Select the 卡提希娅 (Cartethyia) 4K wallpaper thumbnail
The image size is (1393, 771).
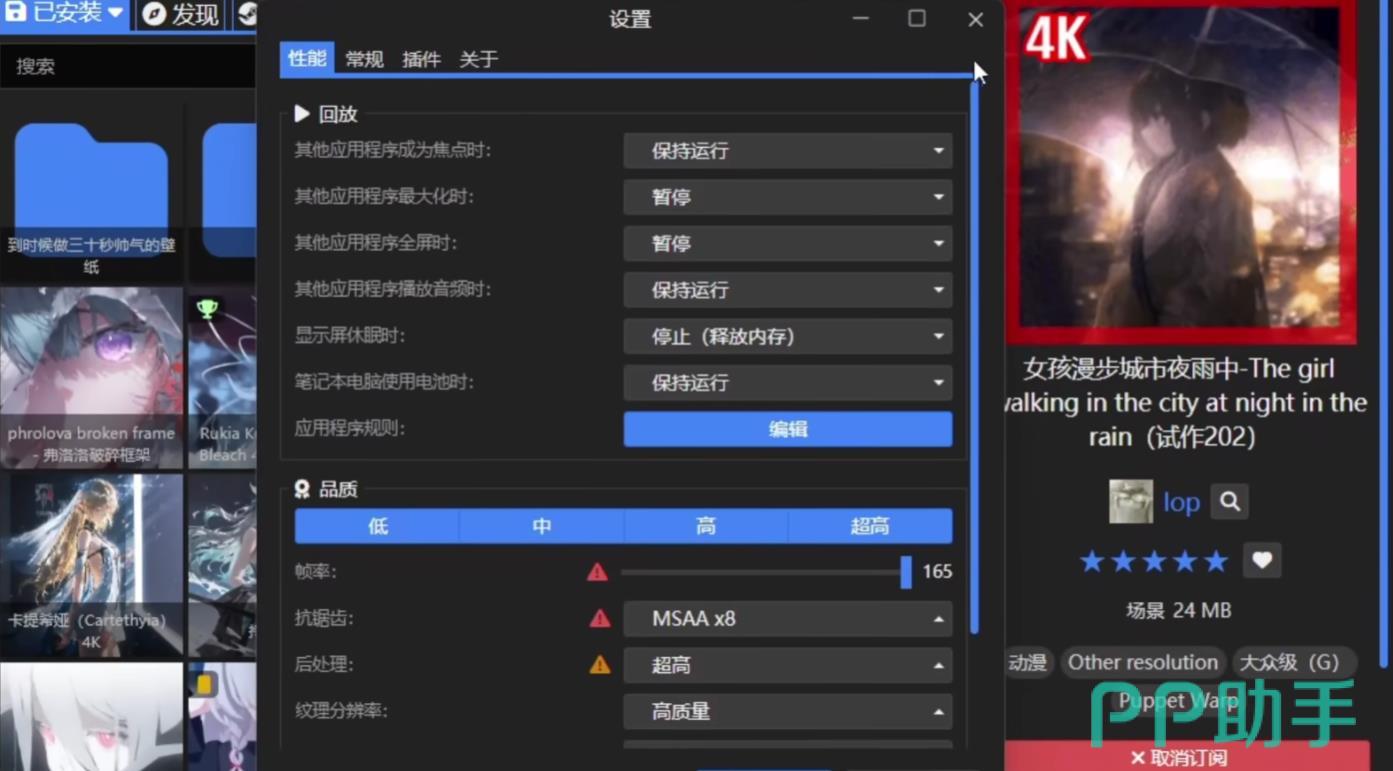point(91,565)
